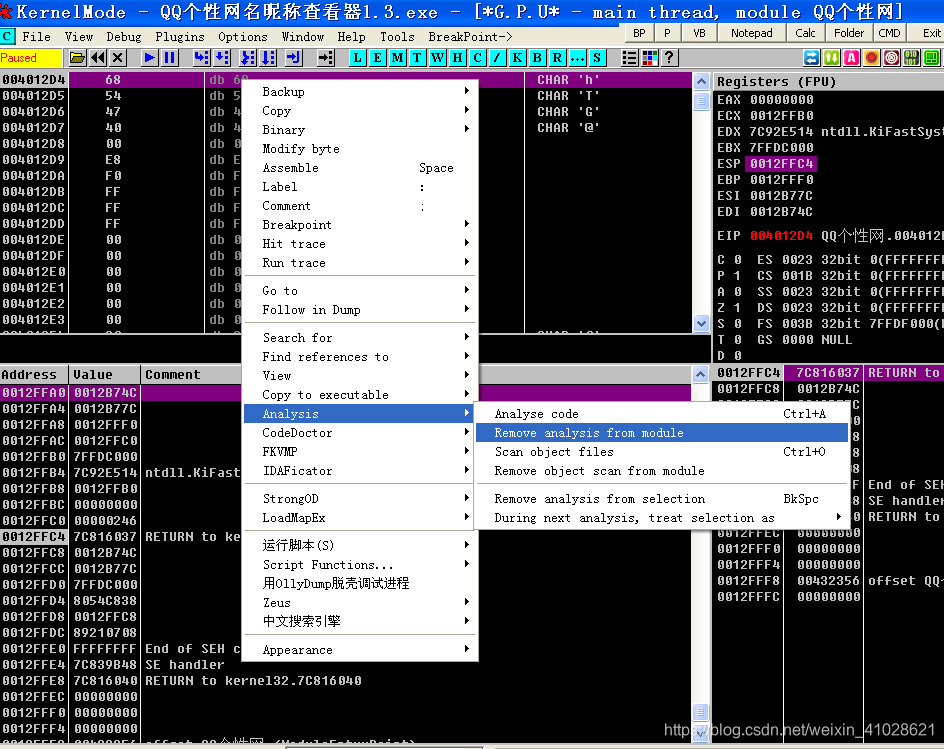The image size is (944, 749).
Task: Open Call stack with K icon
Action: pyautogui.click(x=517, y=58)
